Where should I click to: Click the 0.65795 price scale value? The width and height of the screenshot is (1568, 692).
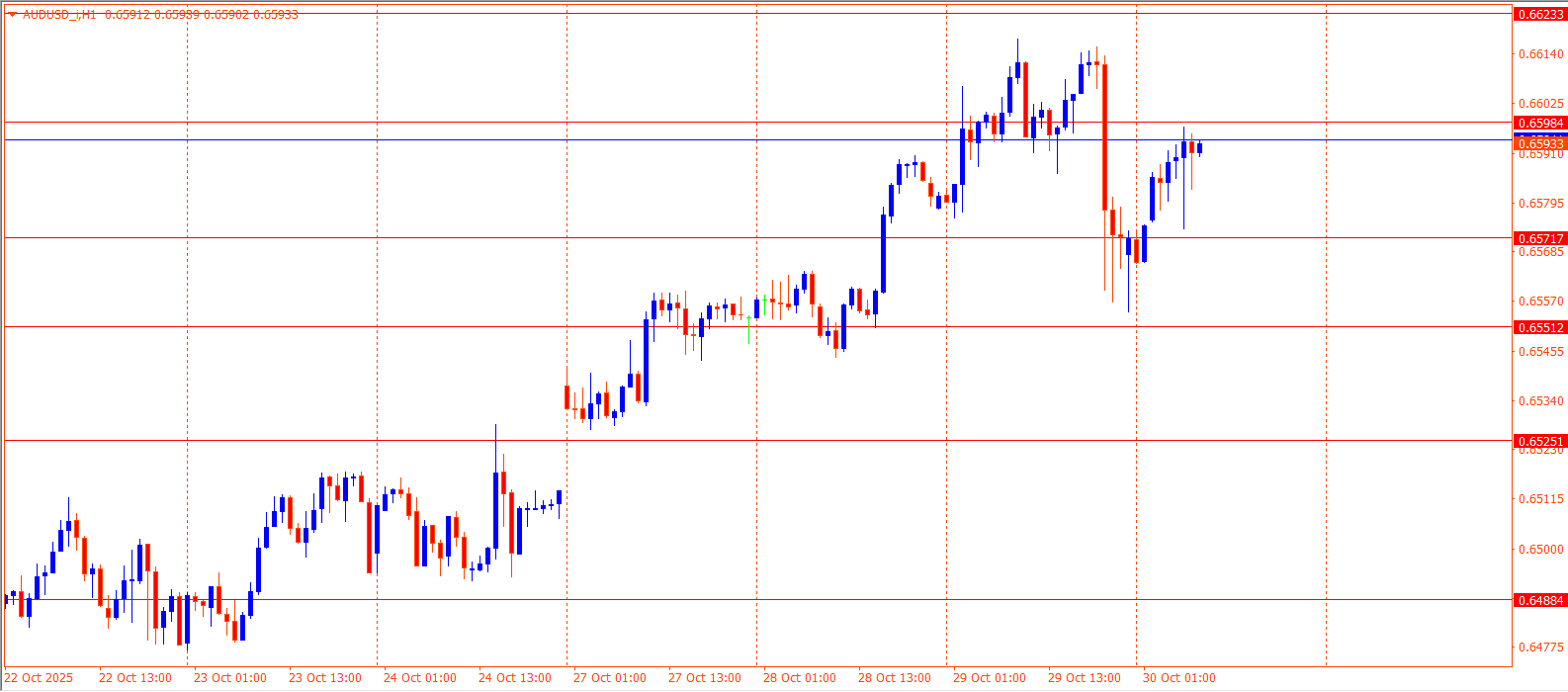(1540, 204)
